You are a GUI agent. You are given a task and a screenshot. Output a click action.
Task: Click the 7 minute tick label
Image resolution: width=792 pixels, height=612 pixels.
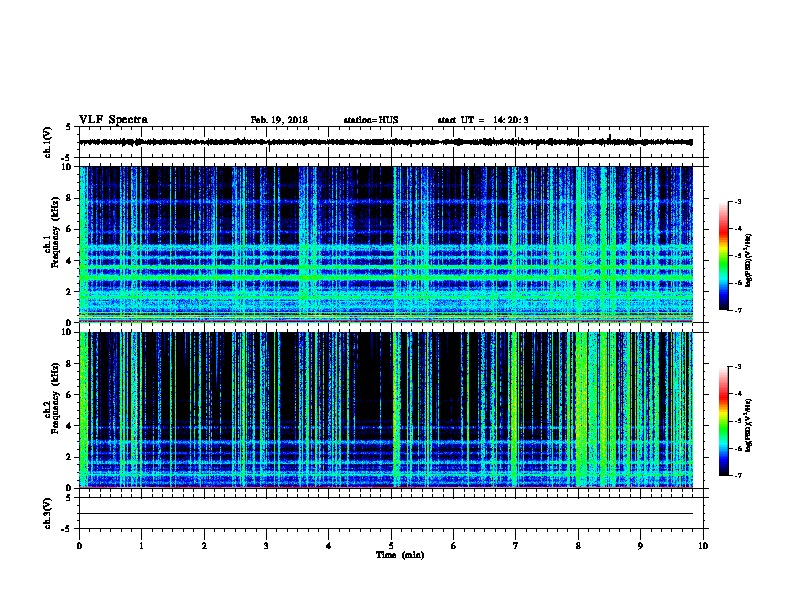(516, 546)
